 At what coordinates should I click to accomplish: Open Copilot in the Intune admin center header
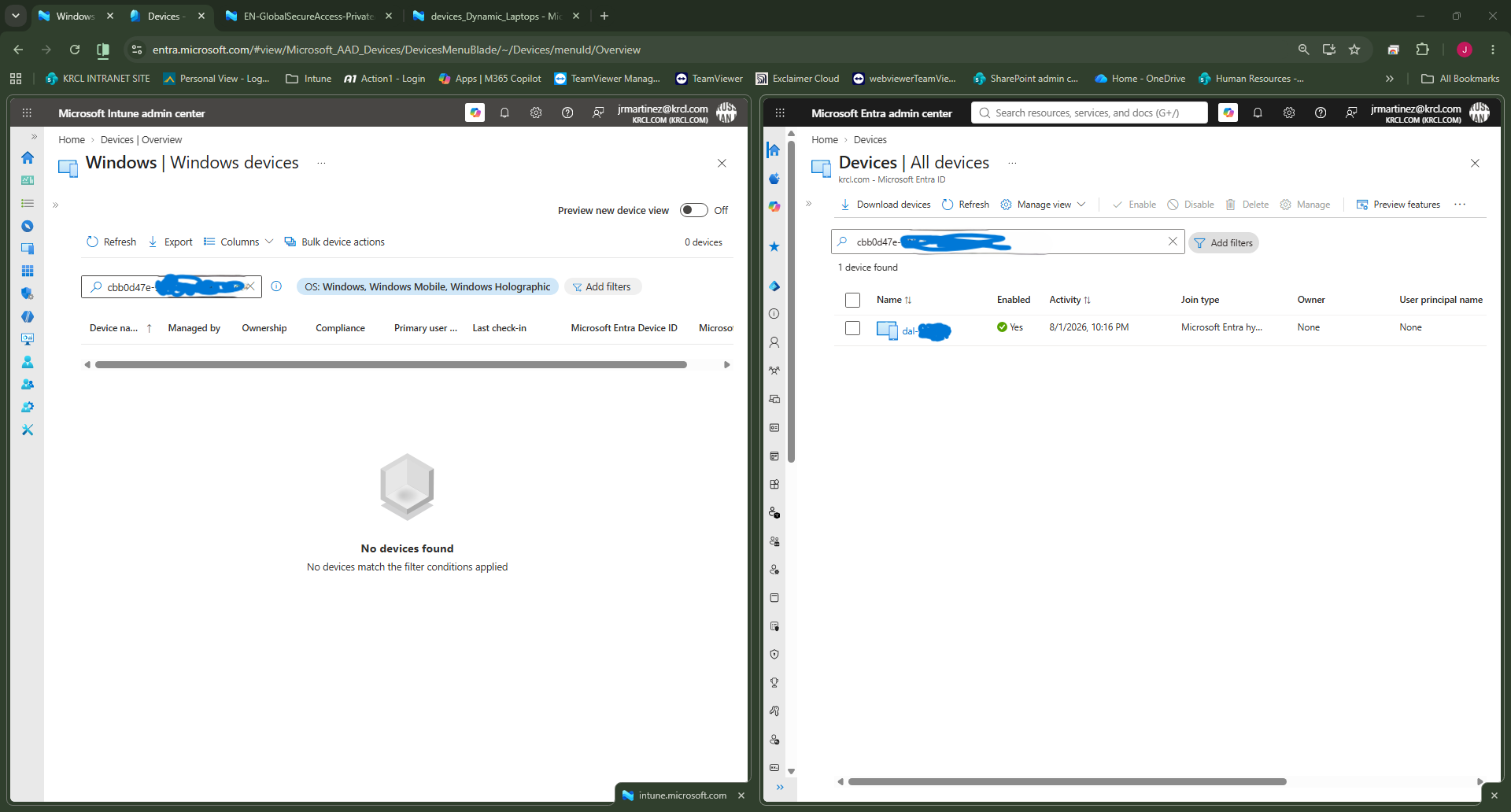pos(475,113)
